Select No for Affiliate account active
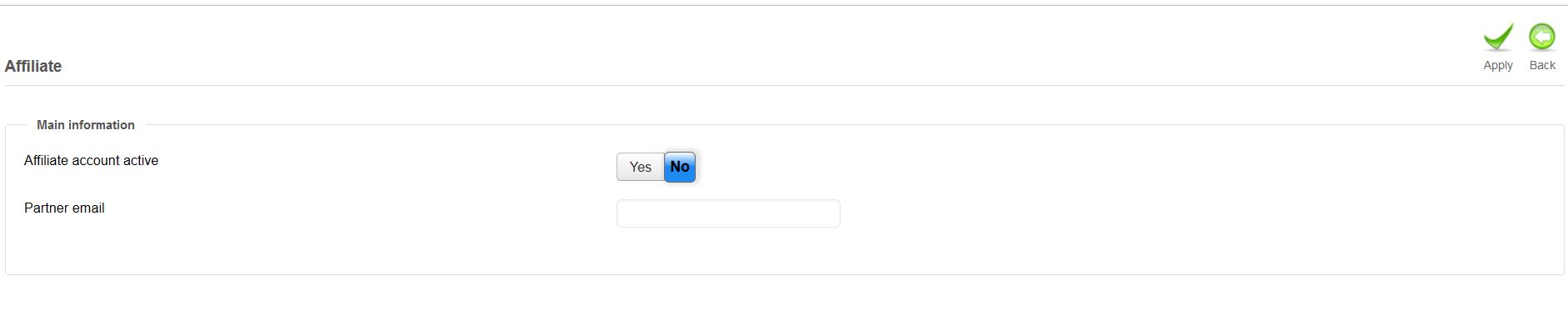The image size is (1568, 316). pos(680,167)
